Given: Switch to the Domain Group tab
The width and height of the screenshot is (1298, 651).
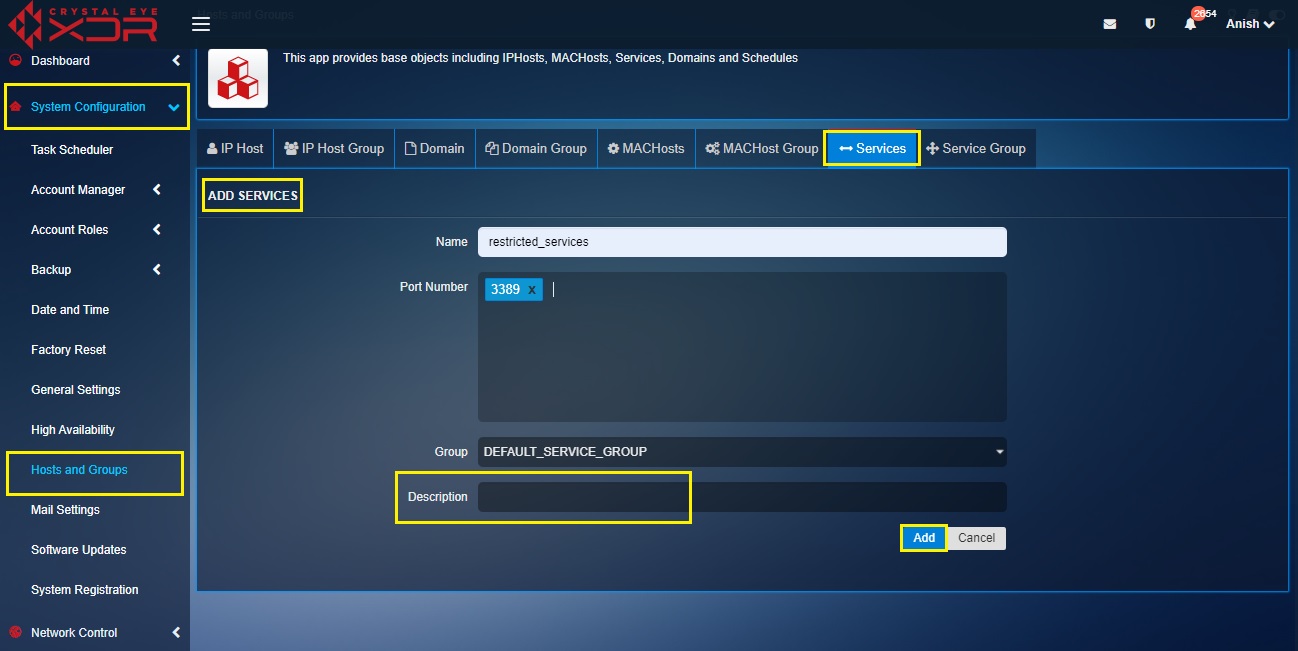Looking at the screenshot, I should point(536,148).
